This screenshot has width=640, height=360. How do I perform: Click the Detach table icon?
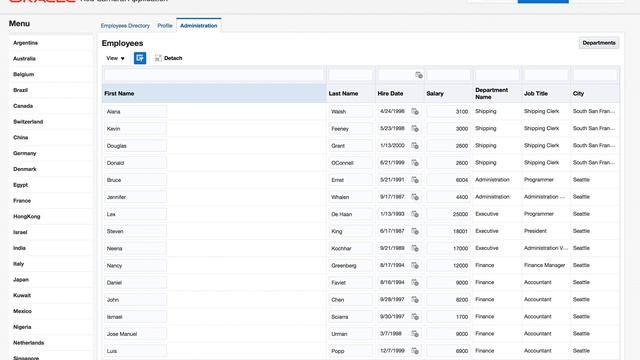[x=158, y=58]
